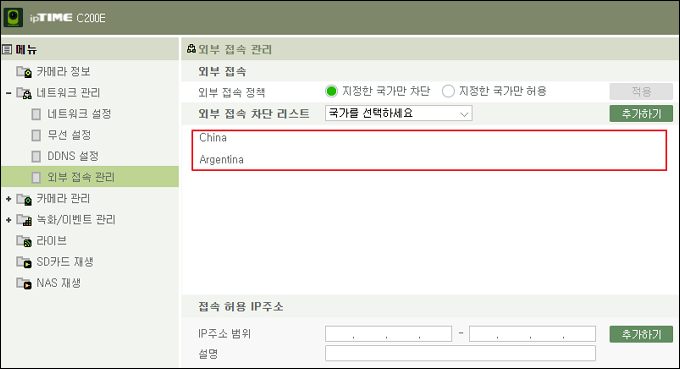
Task: Click the end IP address range field
Action: (532, 334)
